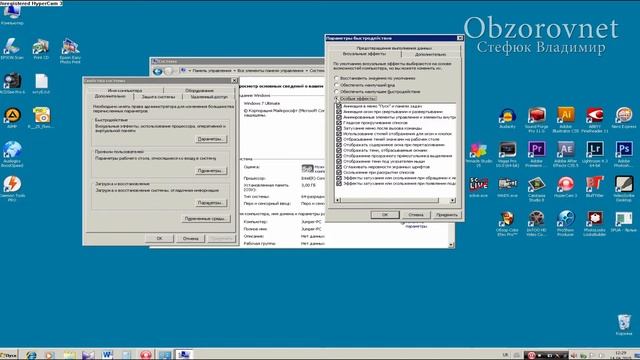This screenshot has height=360, width=640.
Task: Open Hardware tab in system properties
Action: click(x=199, y=90)
